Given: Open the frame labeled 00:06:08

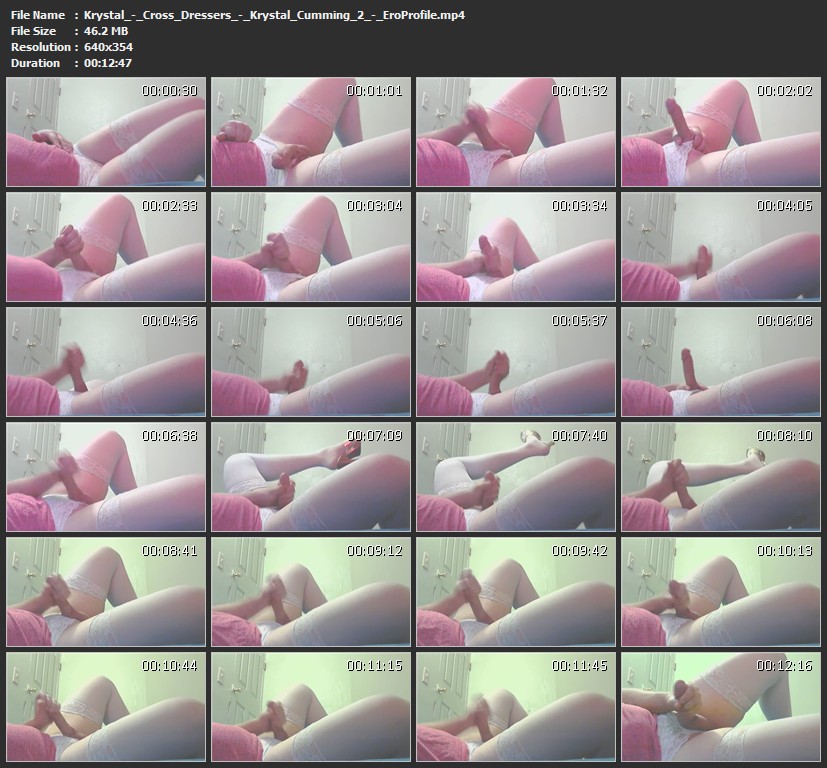Looking at the screenshot, I should coord(719,362).
